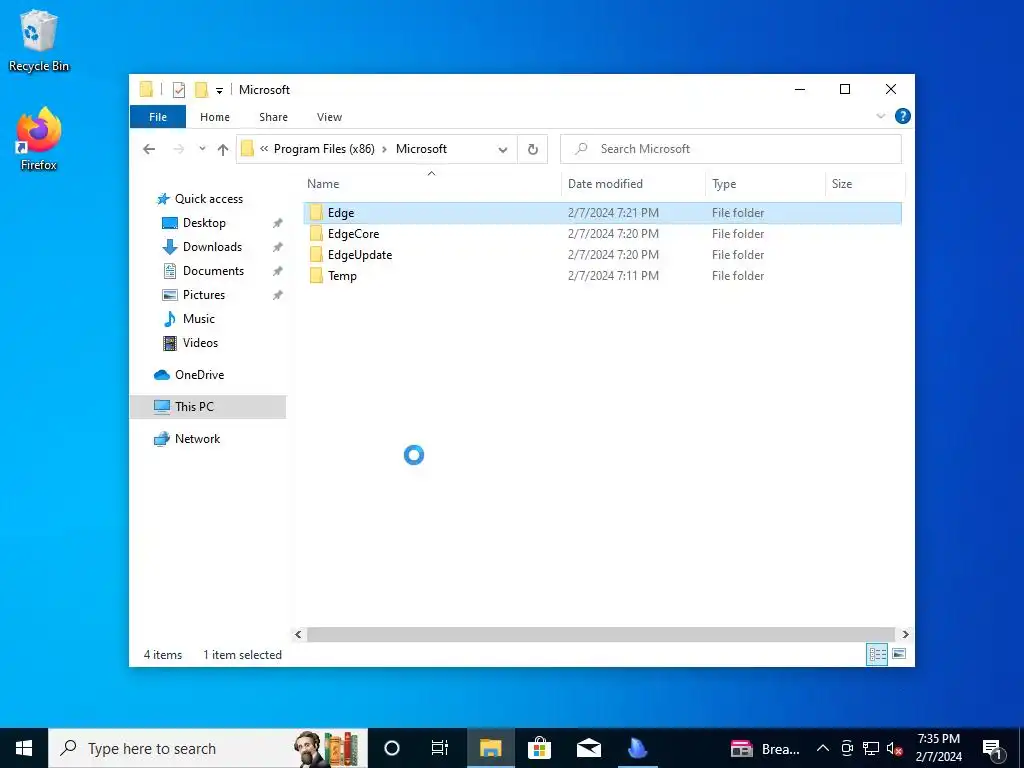The image size is (1024, 768).
Task: Sort by the Date modified column header
Action: [633, 184]
